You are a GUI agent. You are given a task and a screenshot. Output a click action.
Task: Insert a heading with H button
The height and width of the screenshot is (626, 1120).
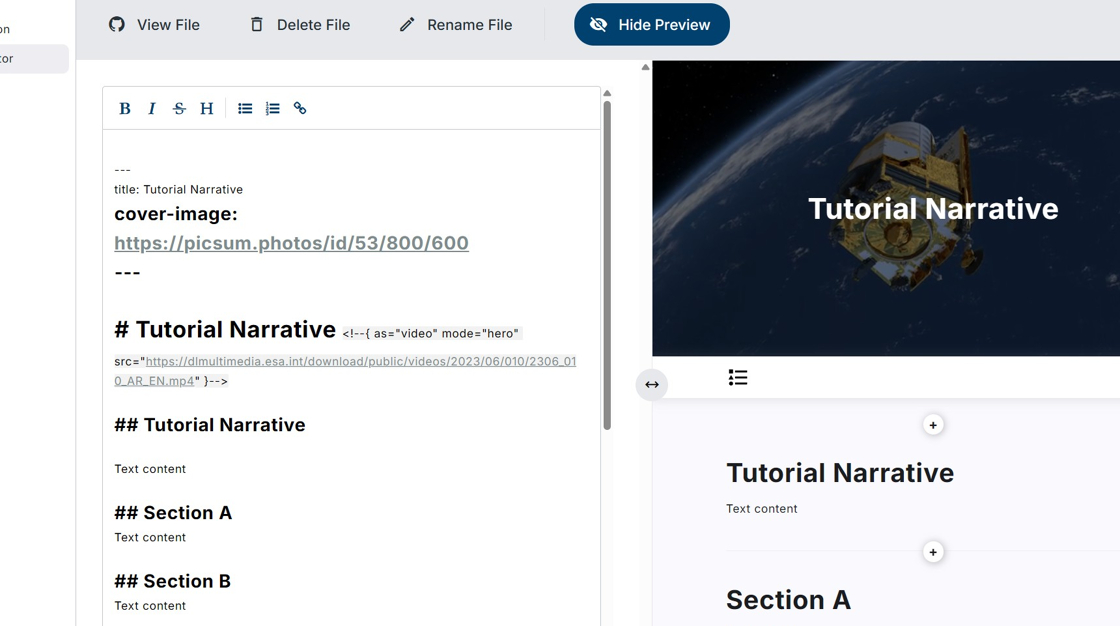point(207,109)
